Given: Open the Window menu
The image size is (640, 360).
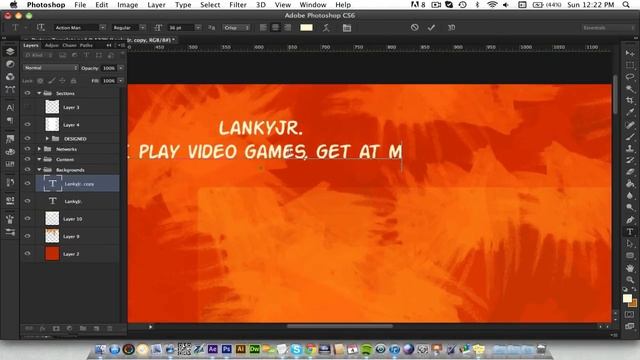Looking at the screenshot, I should [313, 5].
